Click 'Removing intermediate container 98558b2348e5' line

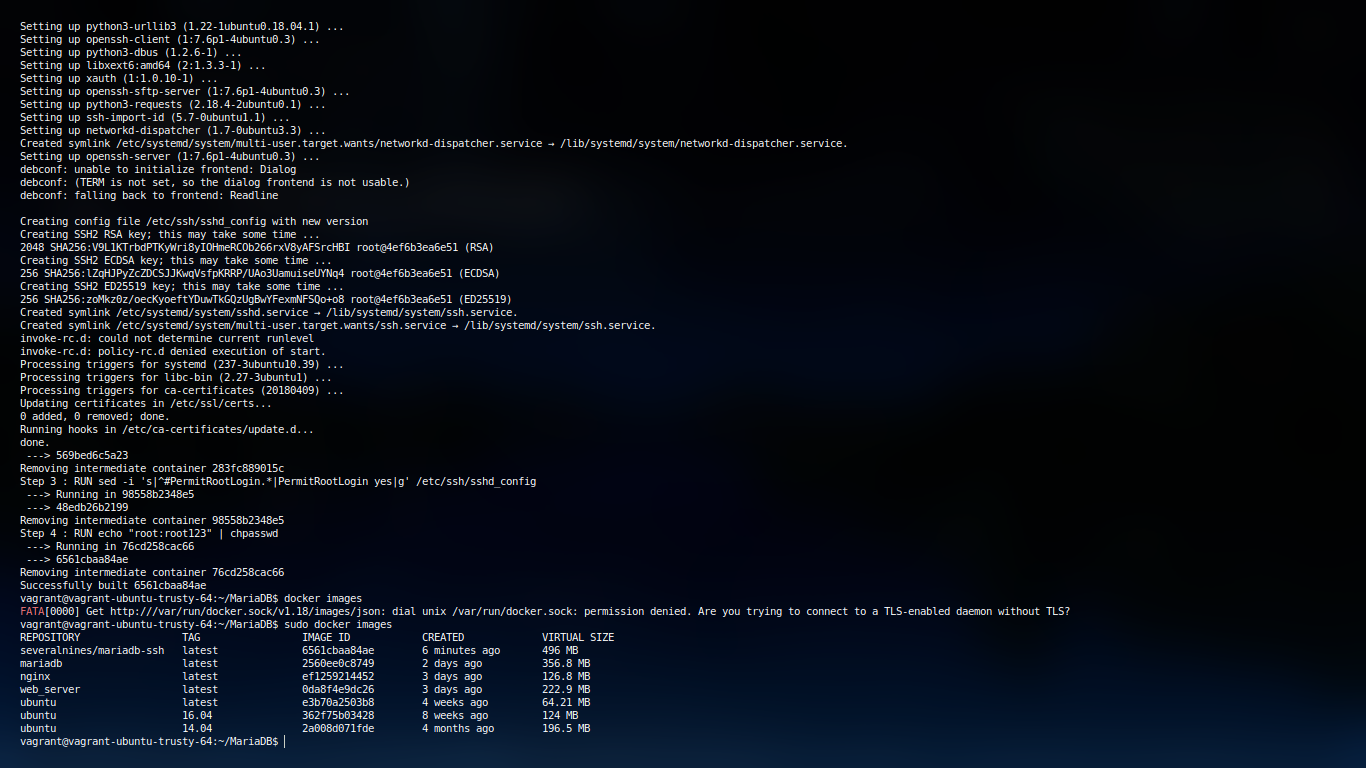pos(152,521)
